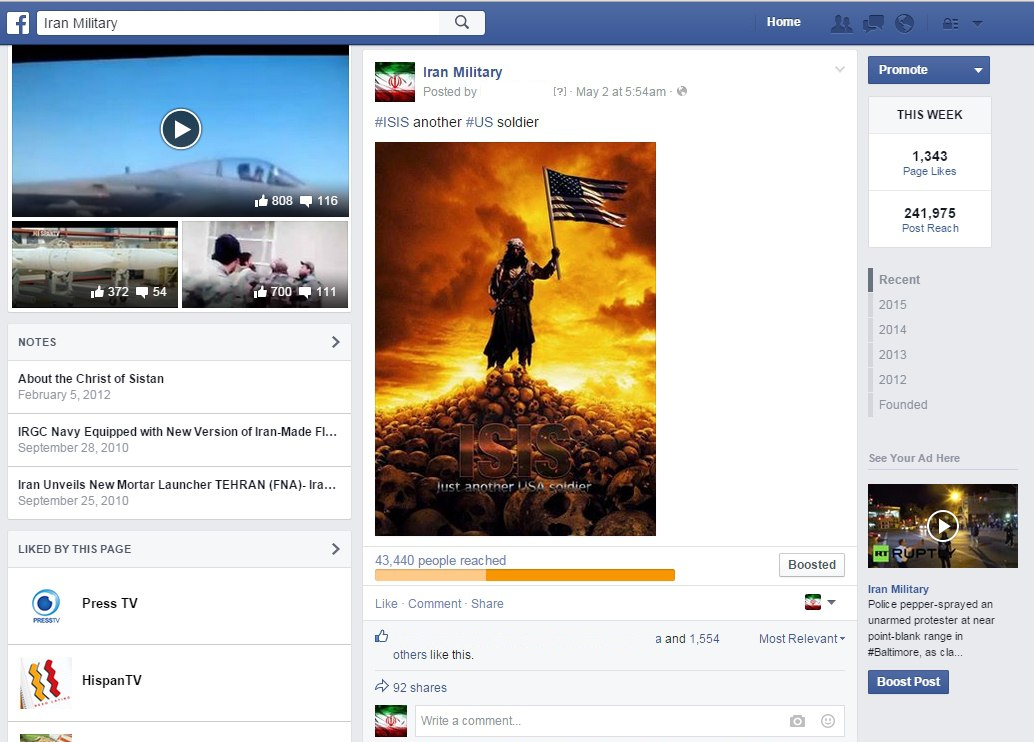Open the friend requests icon

pos(842,23)
